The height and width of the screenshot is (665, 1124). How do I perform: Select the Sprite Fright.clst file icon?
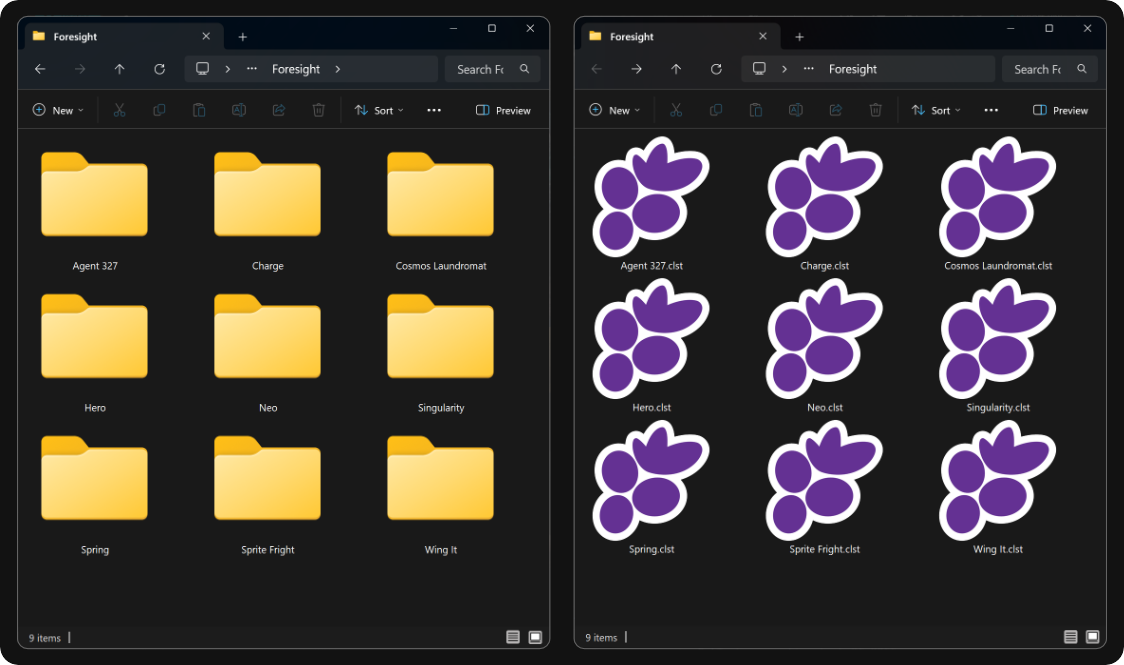click(x=824, y=481)
